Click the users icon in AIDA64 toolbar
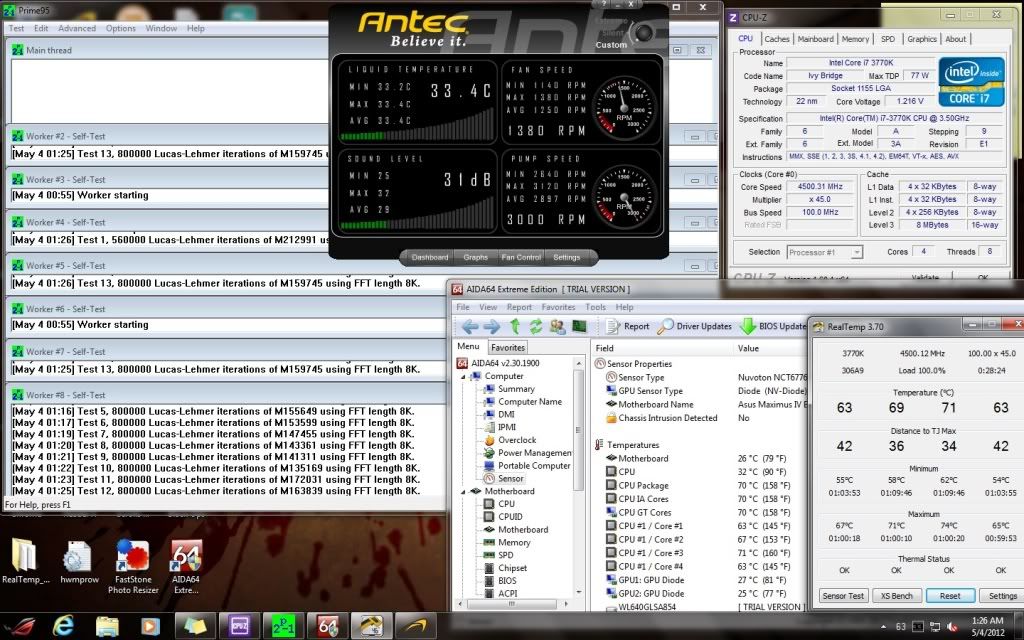This screenshot has width=1024, height=640. coord(557,327)
